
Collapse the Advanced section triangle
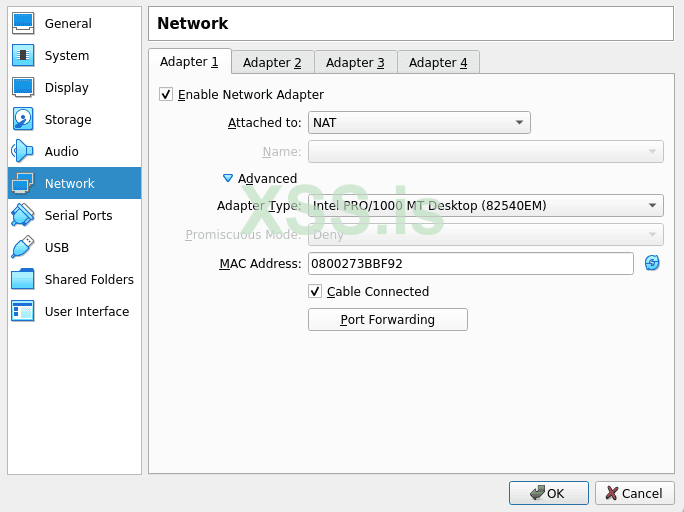pyautogui.click(x=228, y=179)
